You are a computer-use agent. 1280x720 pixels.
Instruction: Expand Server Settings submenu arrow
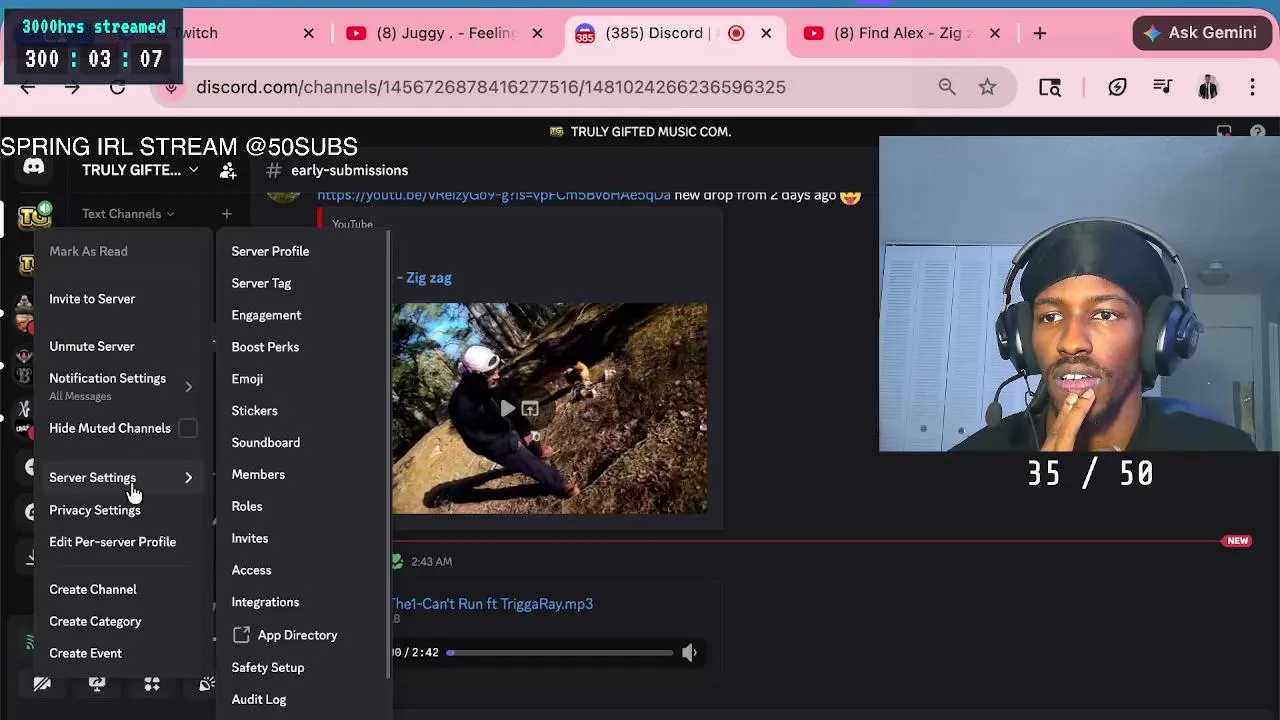[188, 478]
